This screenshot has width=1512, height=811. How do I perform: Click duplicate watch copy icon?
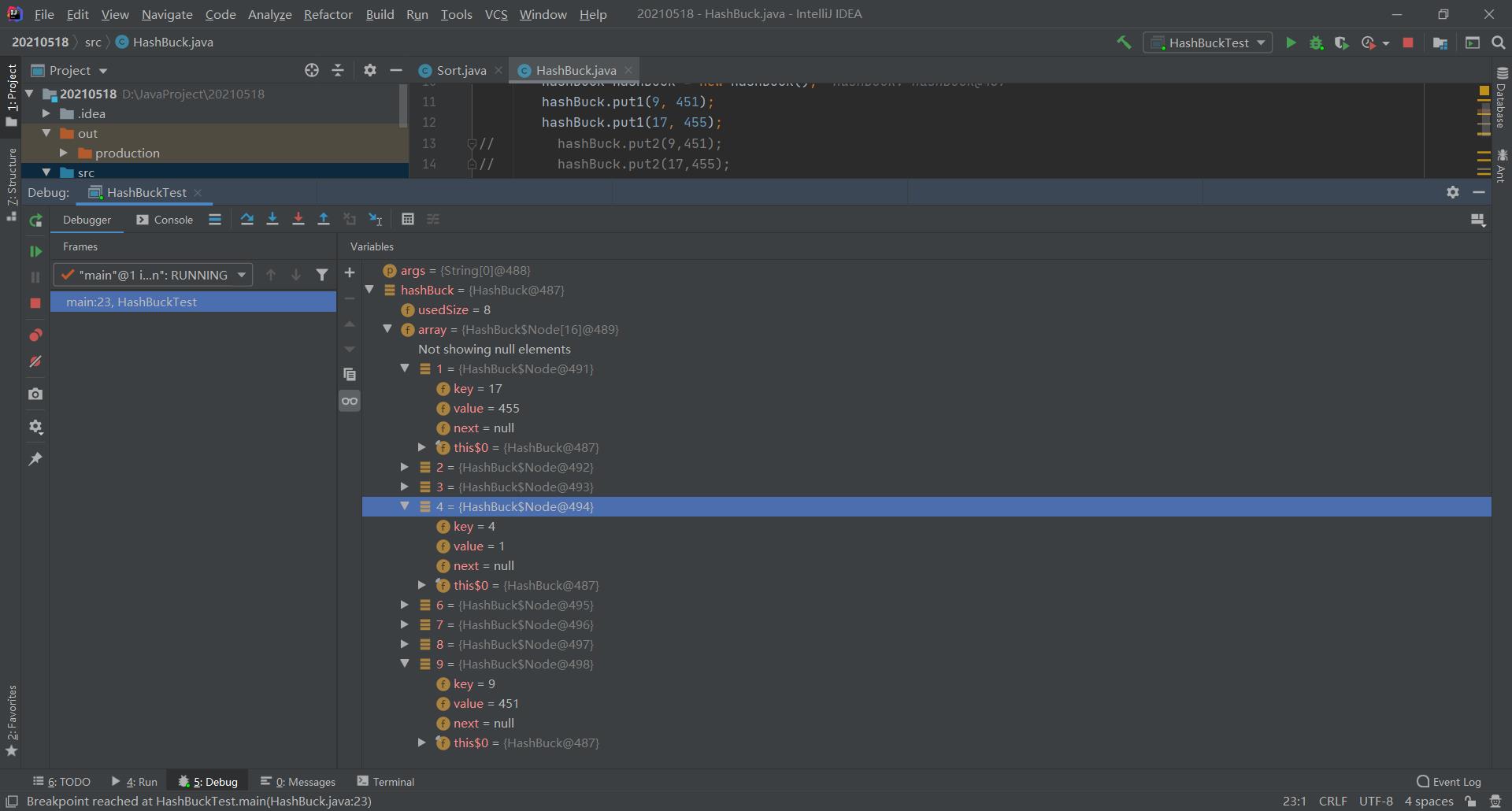coord(350,374)
